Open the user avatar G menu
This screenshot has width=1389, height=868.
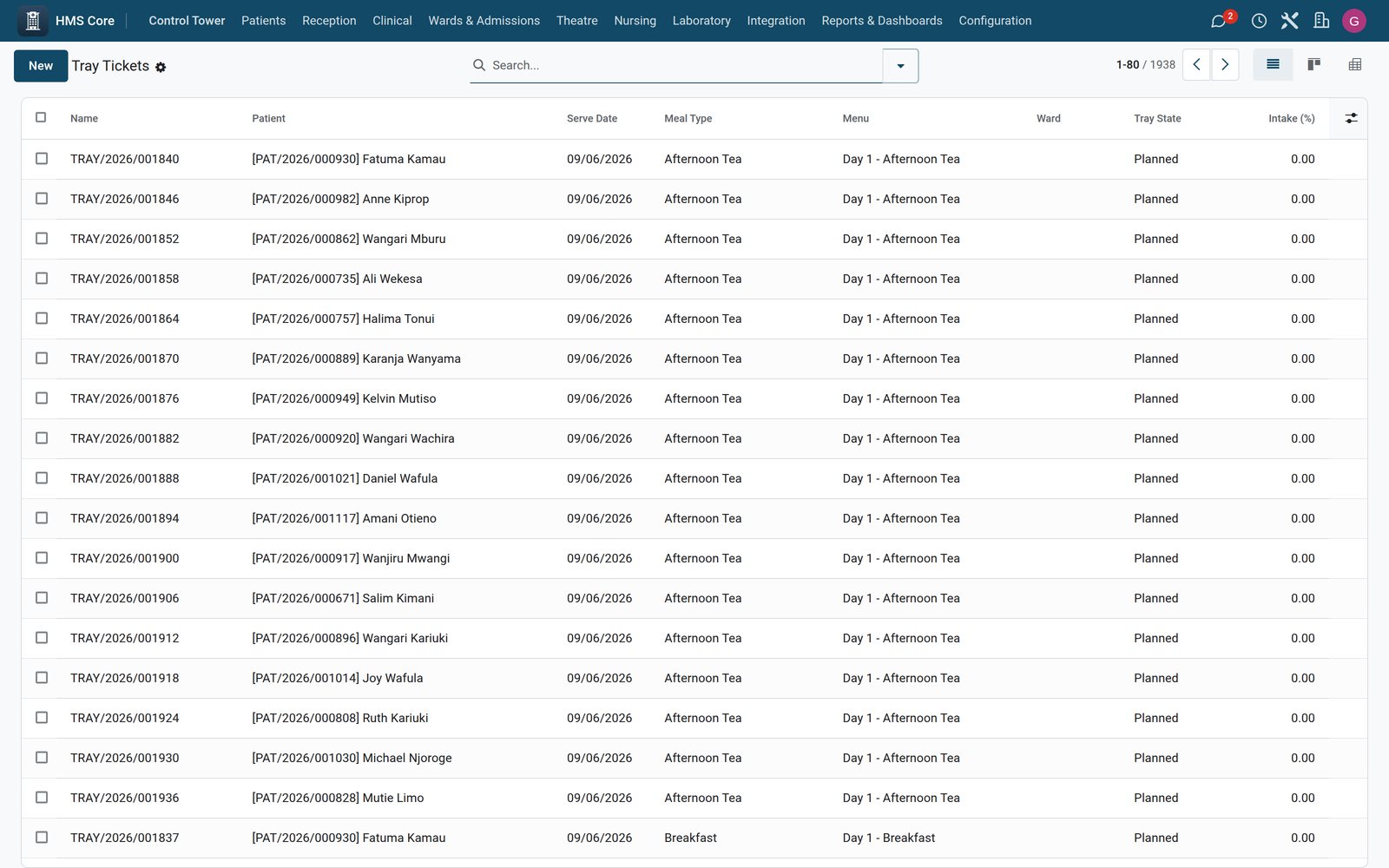[1353, 21]
